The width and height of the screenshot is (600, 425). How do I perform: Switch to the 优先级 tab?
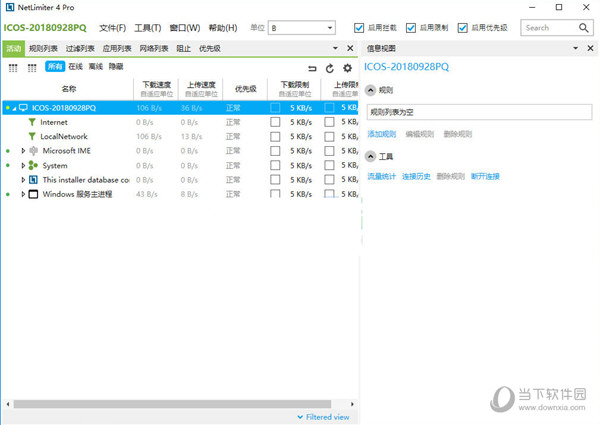tap(209, 49)
